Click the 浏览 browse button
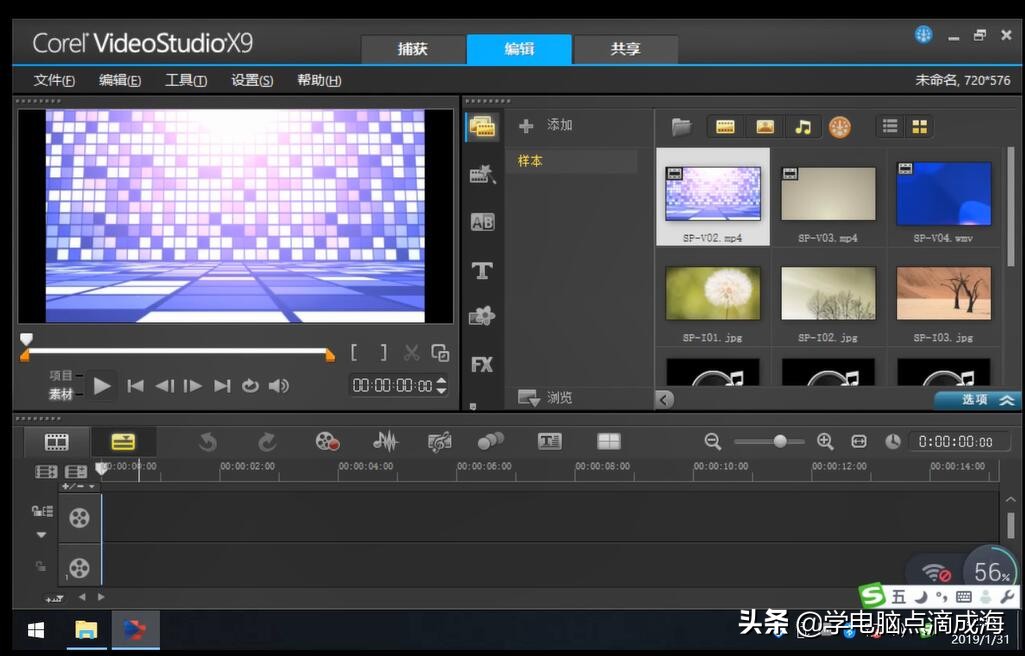 click(x=546, y=398)
